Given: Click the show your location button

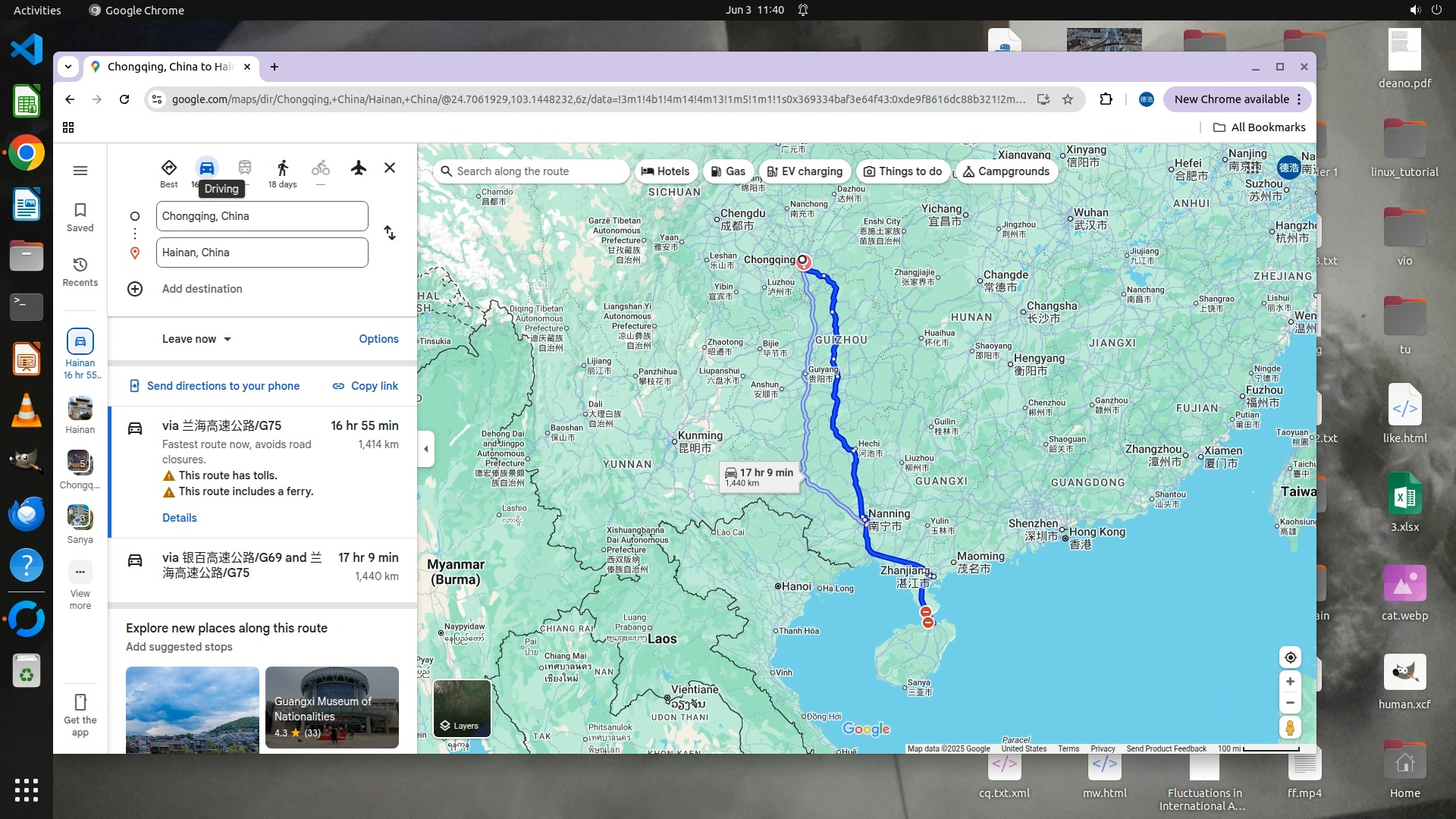Looking at the screenshot, I should pyautogui.click(x=1290, y=657).
